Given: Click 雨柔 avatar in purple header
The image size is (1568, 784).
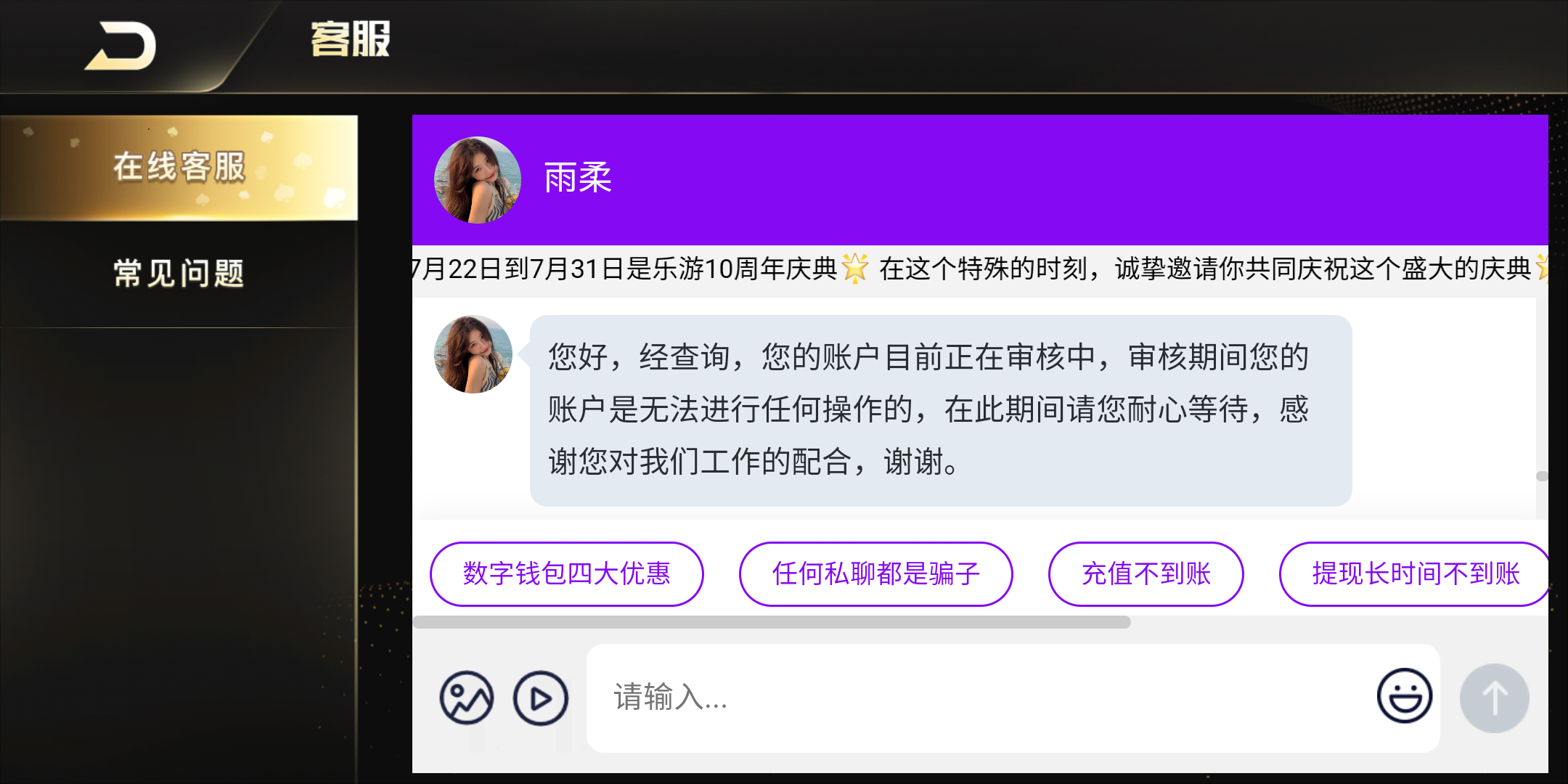Looking at the screenshot, I should (478, 179).
